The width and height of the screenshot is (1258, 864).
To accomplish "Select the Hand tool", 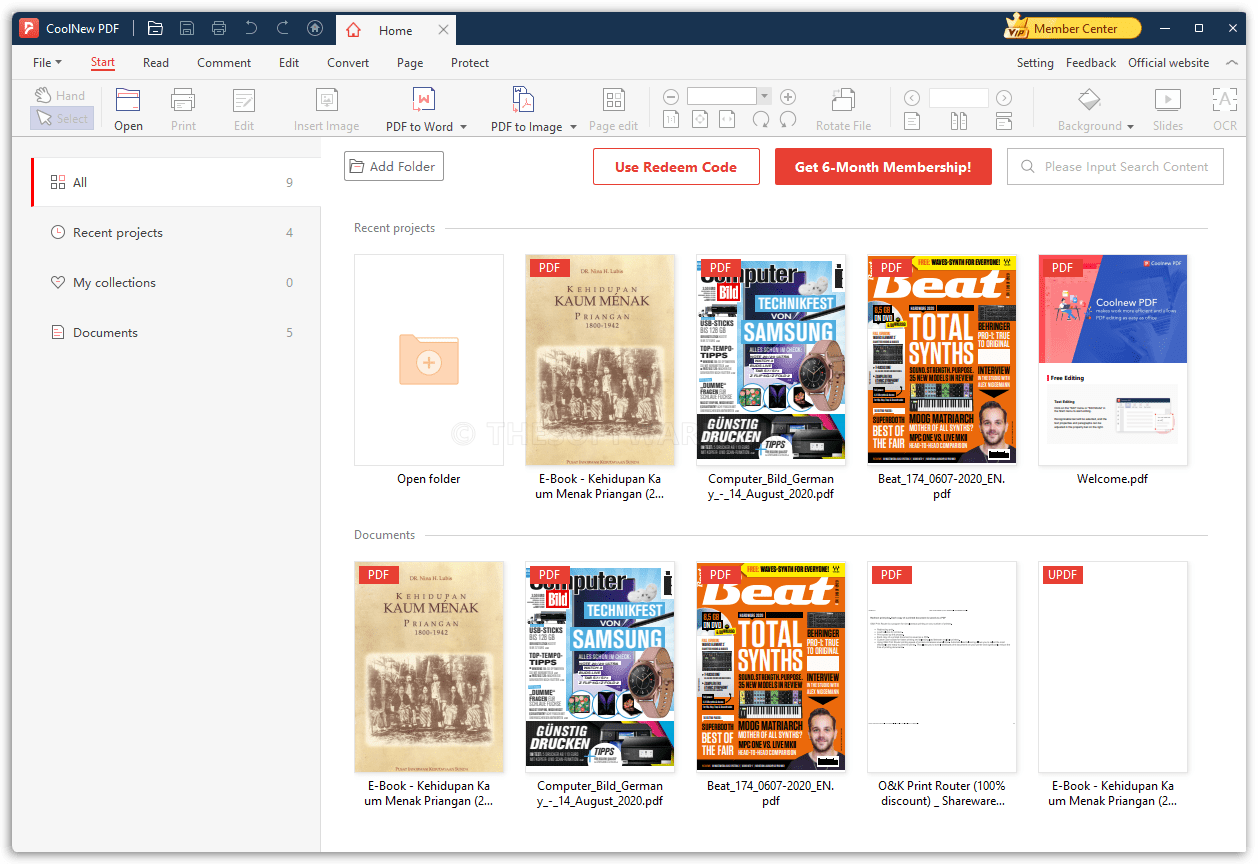I will pyautogui.click(x=60, y=95).
